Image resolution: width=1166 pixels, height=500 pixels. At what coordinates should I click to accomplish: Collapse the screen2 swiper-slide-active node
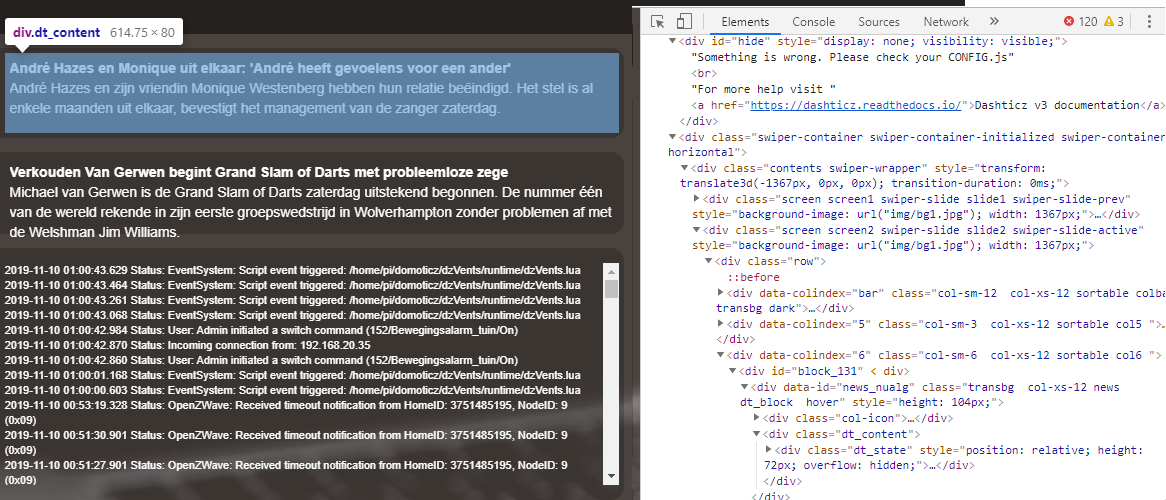click(x=697, y=231)
